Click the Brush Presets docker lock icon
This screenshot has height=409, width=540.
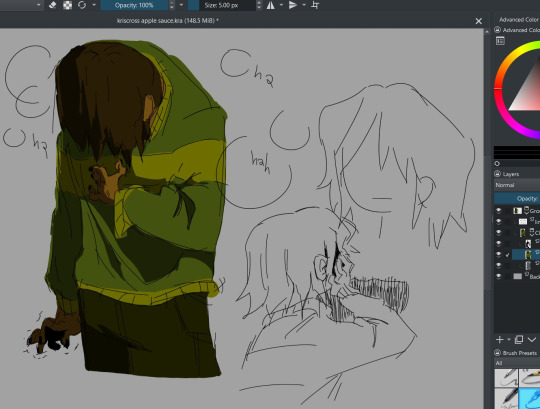pyautogui.click(x=497, y=353)
